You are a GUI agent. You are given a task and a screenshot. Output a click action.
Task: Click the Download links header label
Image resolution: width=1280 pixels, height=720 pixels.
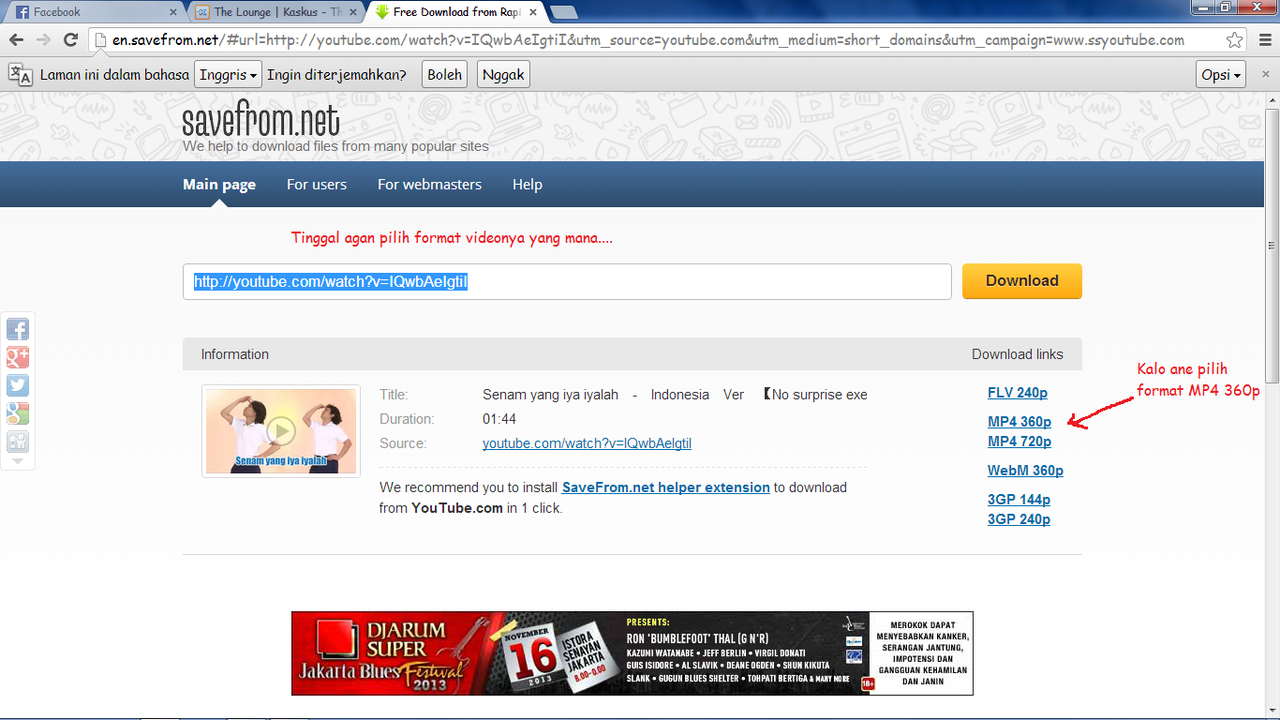1017,354
